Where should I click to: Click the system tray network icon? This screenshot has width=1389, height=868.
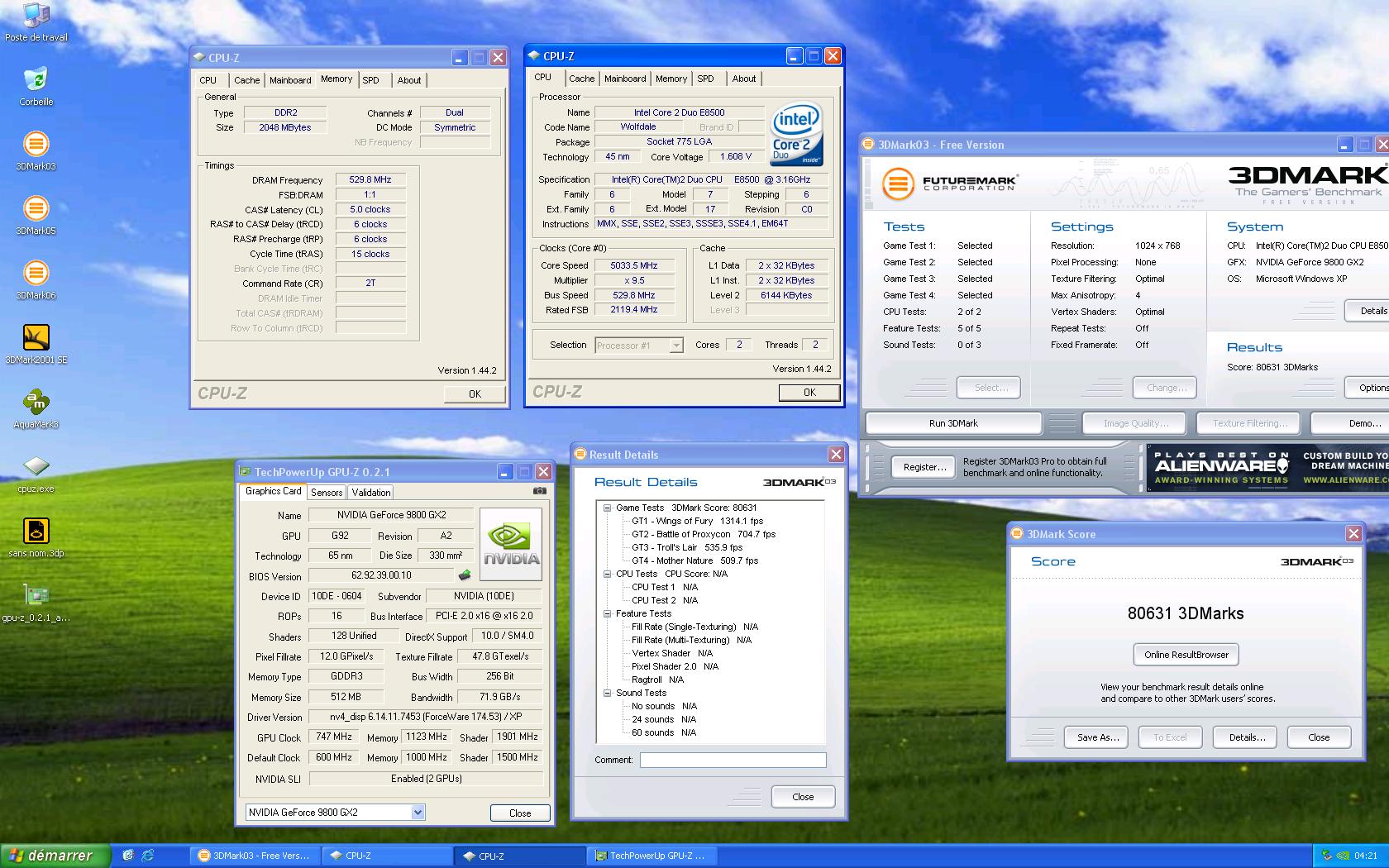1328,856
